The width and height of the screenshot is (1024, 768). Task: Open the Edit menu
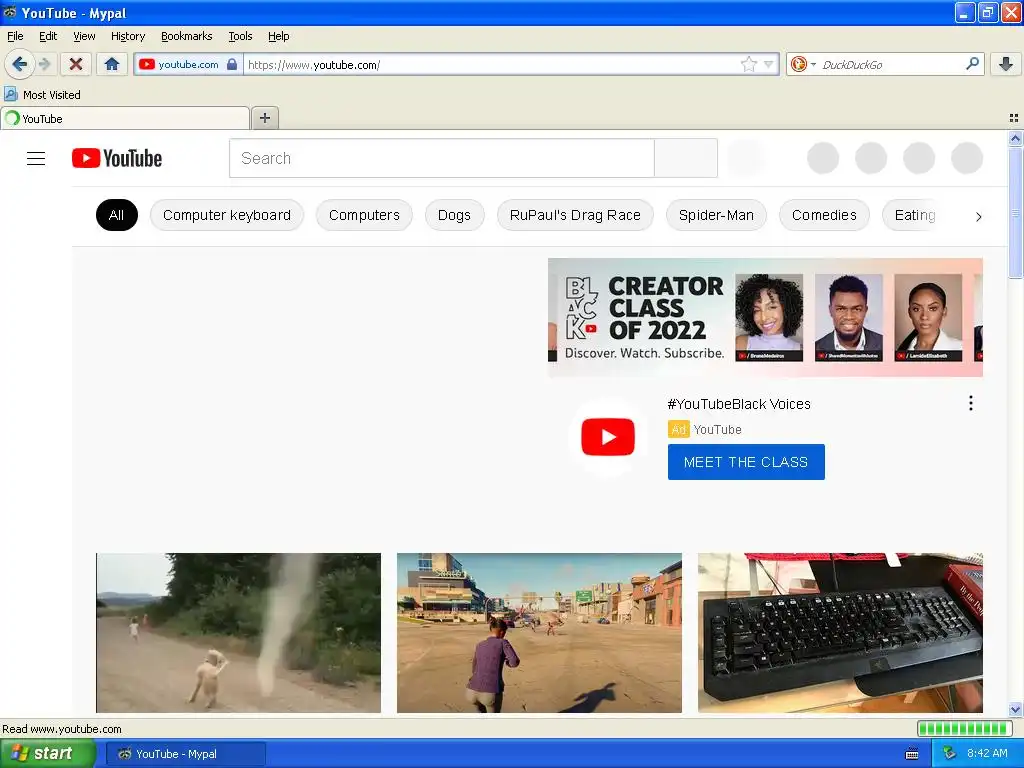(48, 36)
